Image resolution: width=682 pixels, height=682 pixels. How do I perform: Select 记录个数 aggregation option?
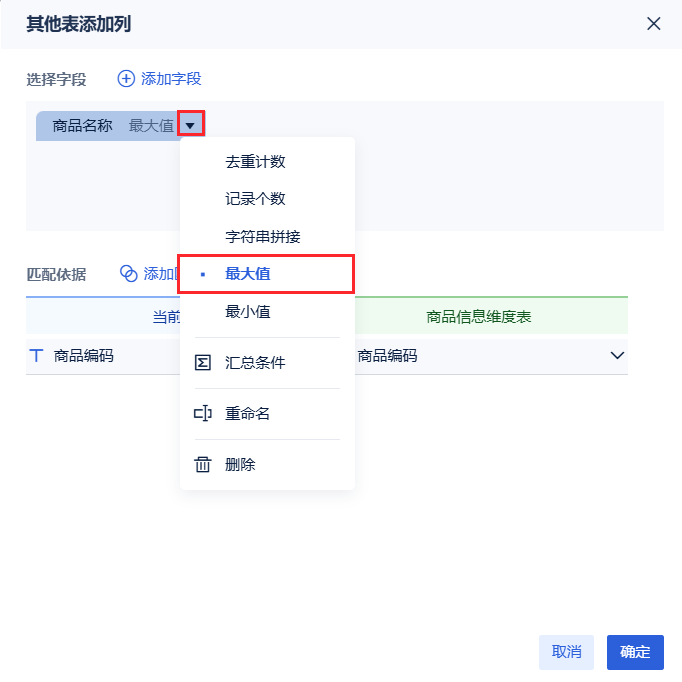(255, 199)
